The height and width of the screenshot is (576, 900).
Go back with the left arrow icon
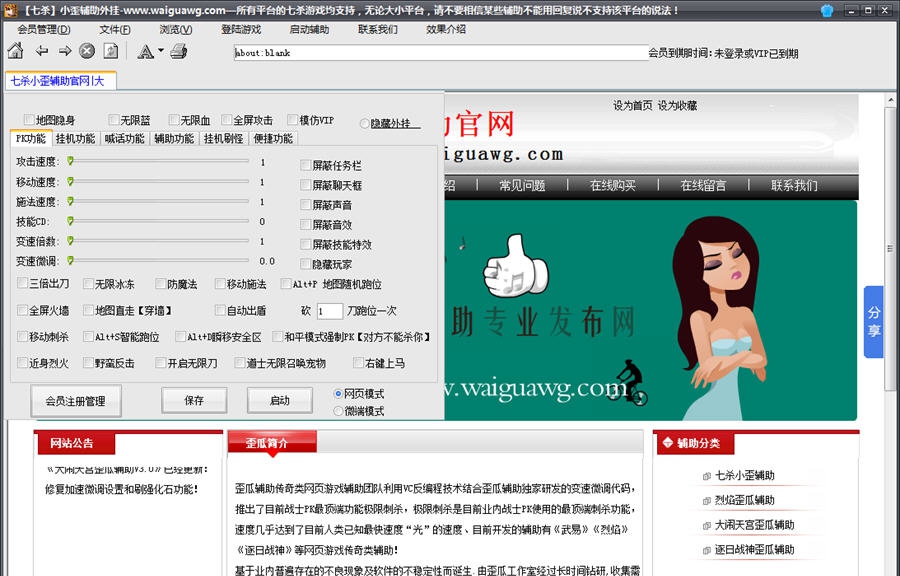[x=41, y=51]
